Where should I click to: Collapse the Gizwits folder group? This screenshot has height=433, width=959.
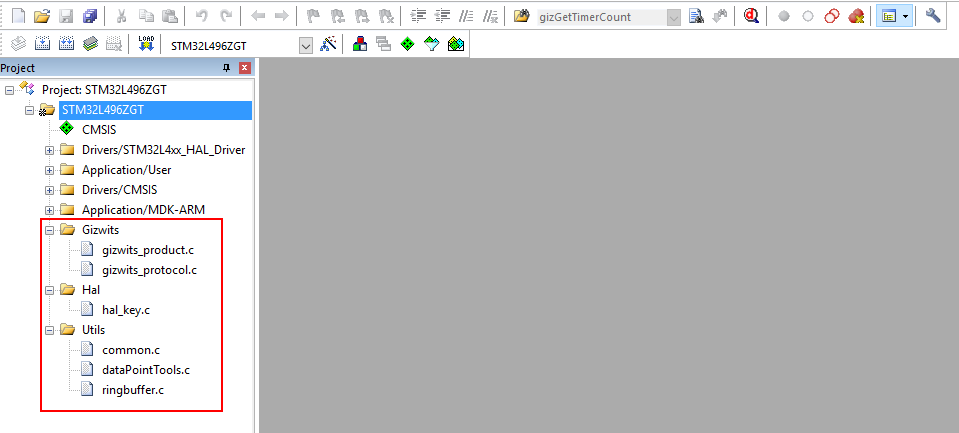(49, 230)
